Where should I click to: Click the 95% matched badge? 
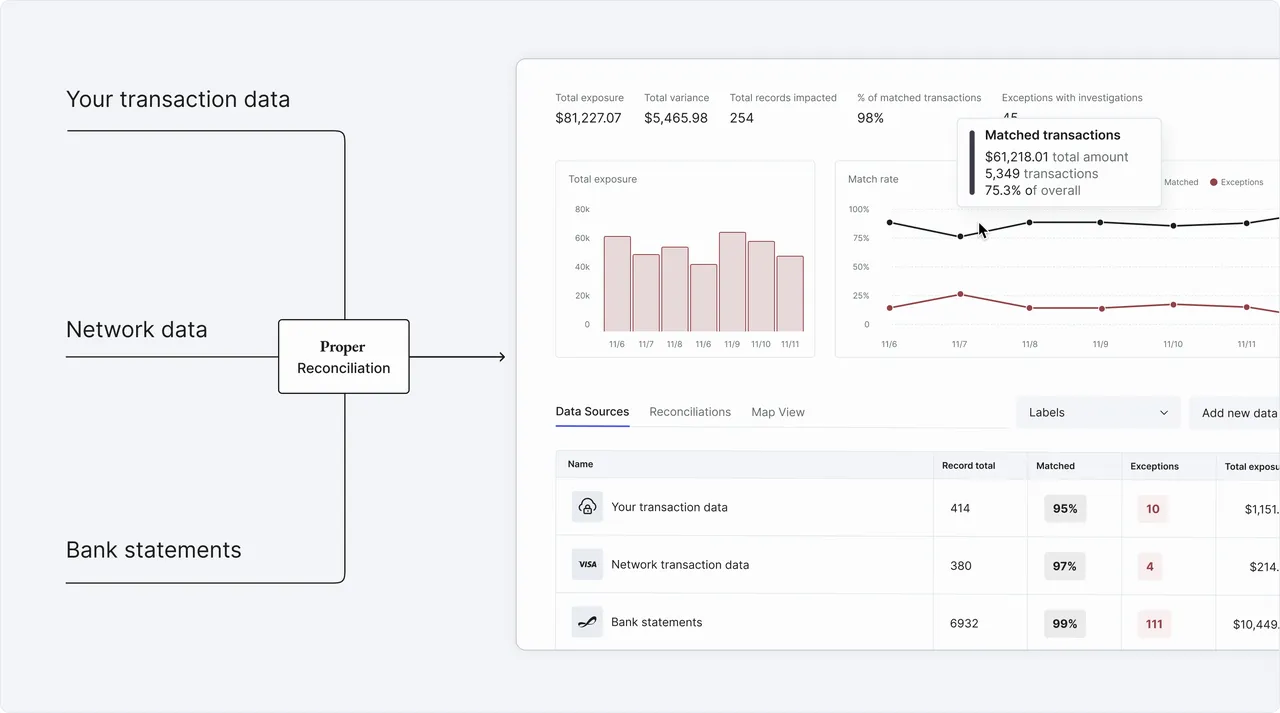click(x=1065, y=508)
